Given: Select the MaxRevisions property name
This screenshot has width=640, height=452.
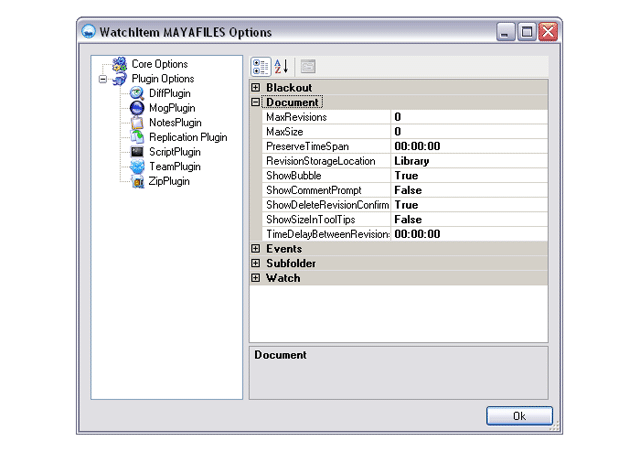Looking at the screenshot, I should 296,117.
